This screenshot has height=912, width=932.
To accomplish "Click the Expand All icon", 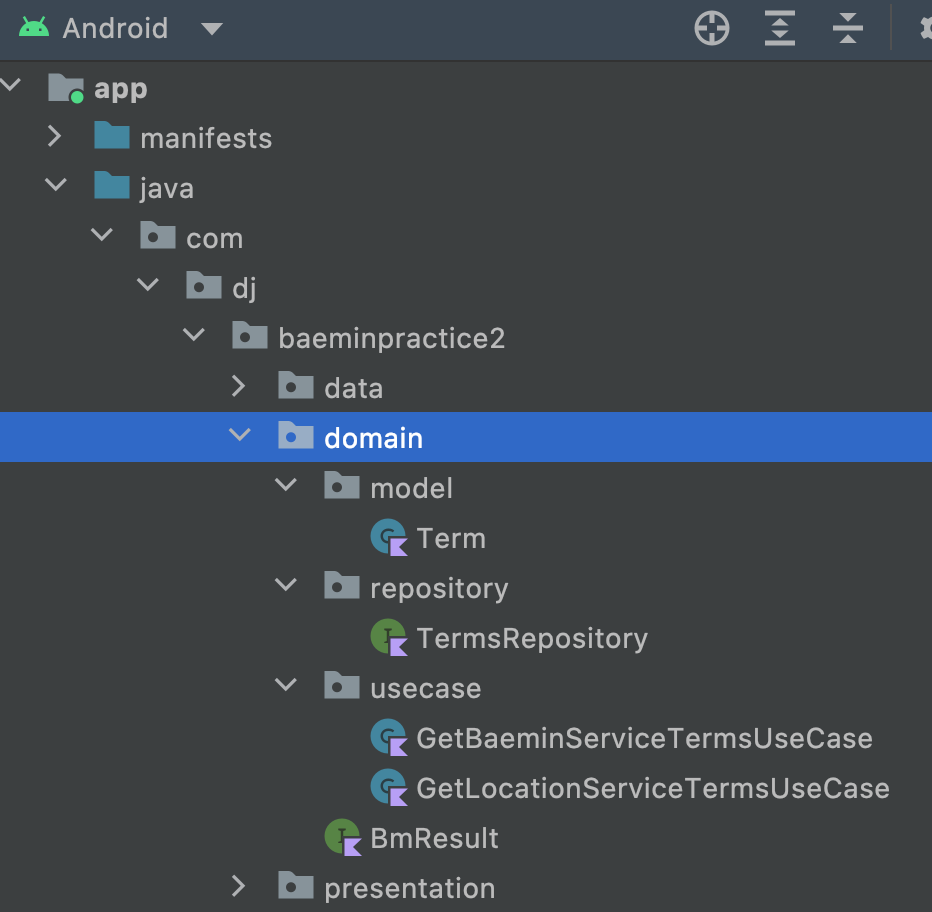I will point(779,28).
